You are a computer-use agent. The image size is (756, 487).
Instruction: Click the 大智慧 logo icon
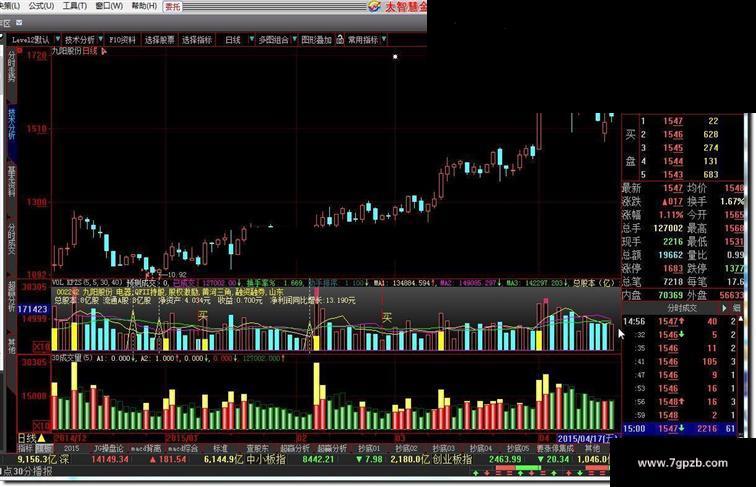[x=374, y=6]
